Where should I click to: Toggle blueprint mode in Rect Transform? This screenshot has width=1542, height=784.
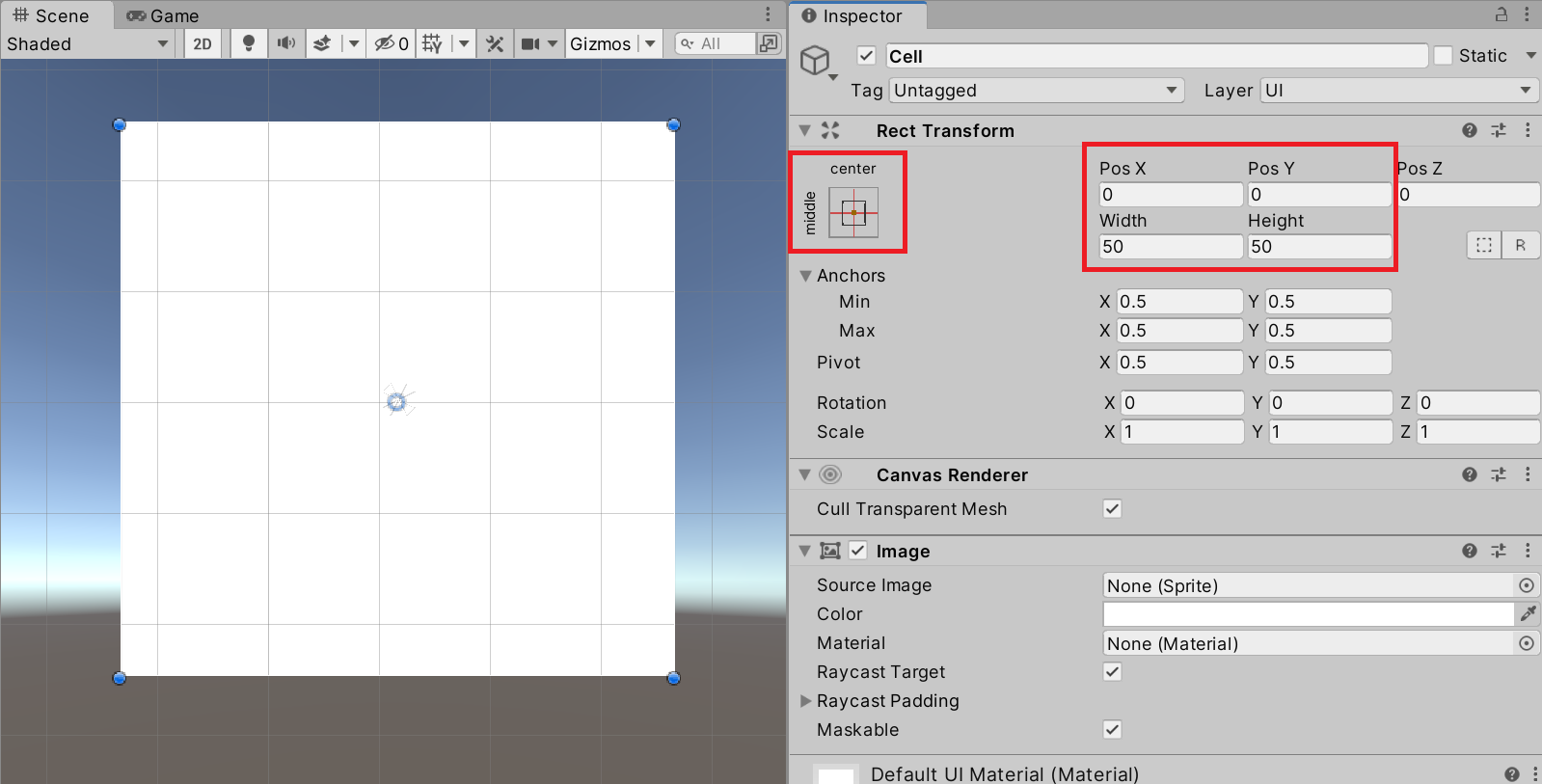pyautogui.click(x=1483, y=245)
